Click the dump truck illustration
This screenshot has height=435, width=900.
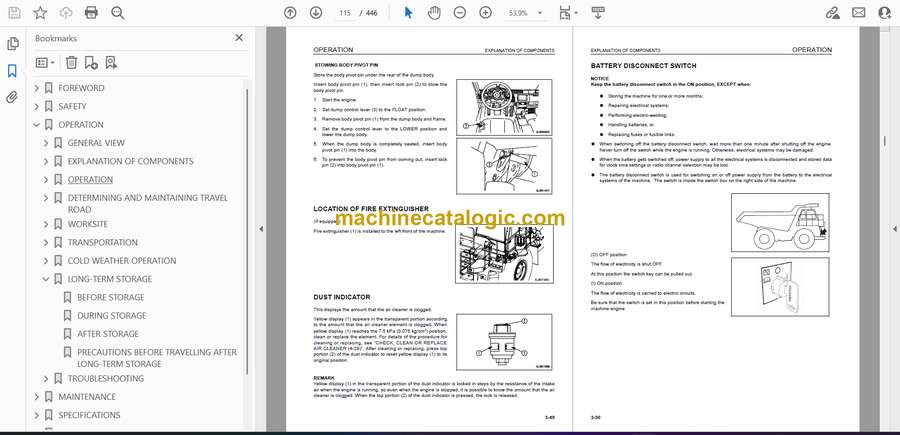point(780,223)
